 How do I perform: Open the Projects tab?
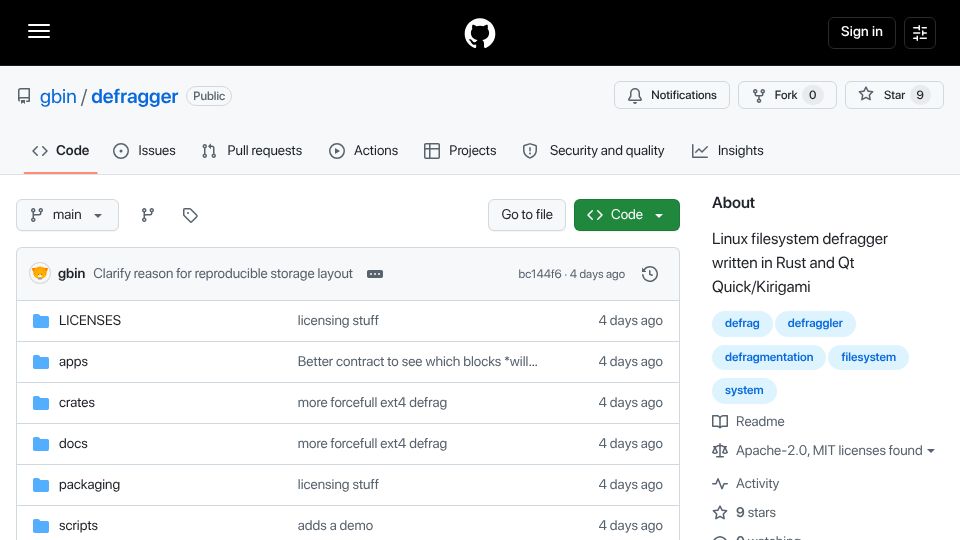[460, 151]
